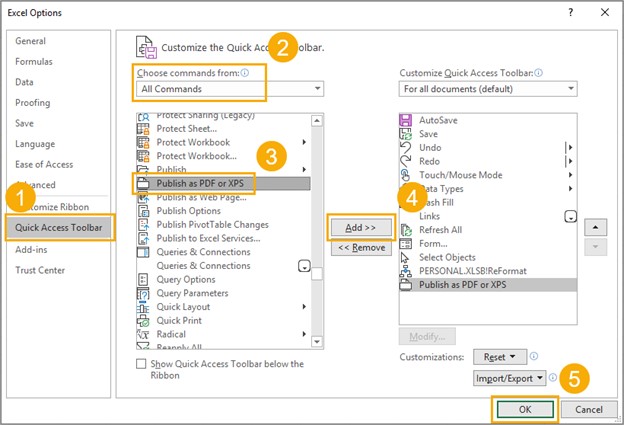This screenshot has height=425, width=624.
Task: Click the Undo icon in right list
Action: (x=406, y=148)
